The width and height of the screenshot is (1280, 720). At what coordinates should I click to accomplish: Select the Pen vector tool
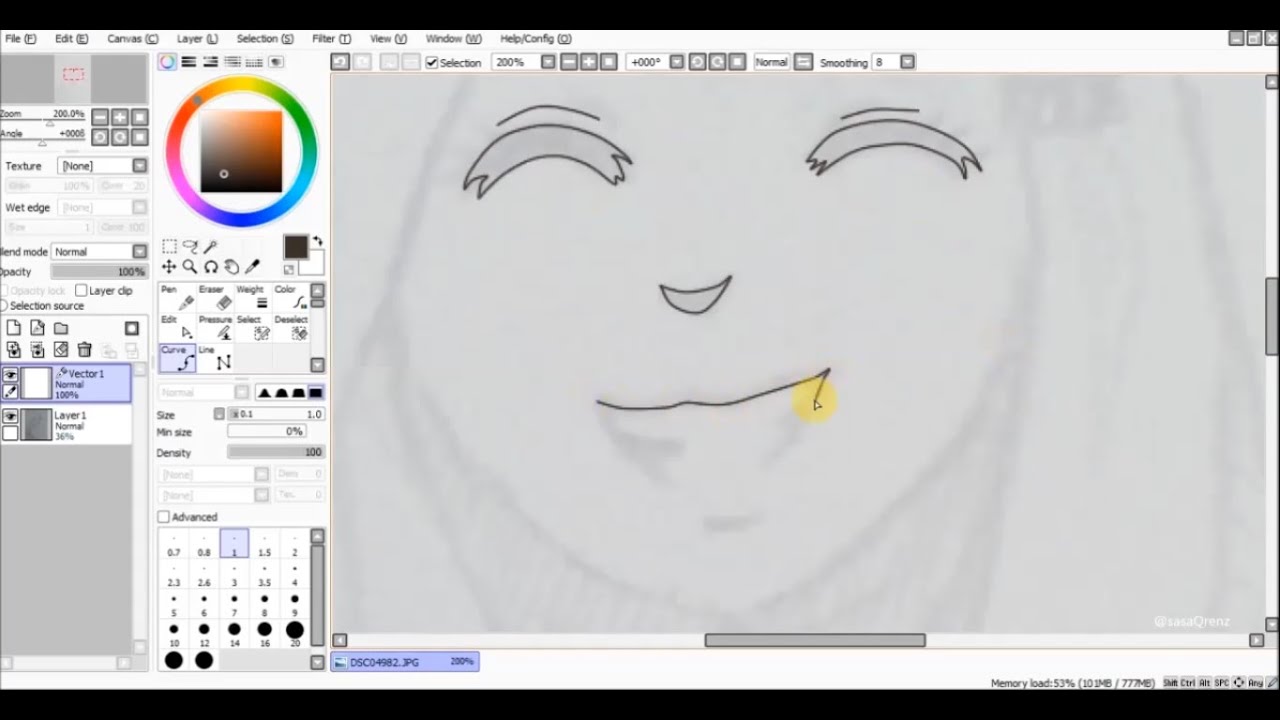pos(177,297)
